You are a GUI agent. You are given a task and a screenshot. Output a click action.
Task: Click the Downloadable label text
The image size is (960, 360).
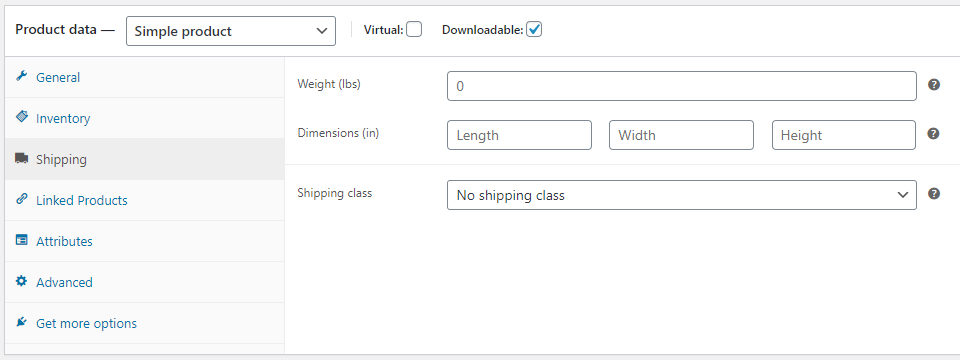[482, 29]
